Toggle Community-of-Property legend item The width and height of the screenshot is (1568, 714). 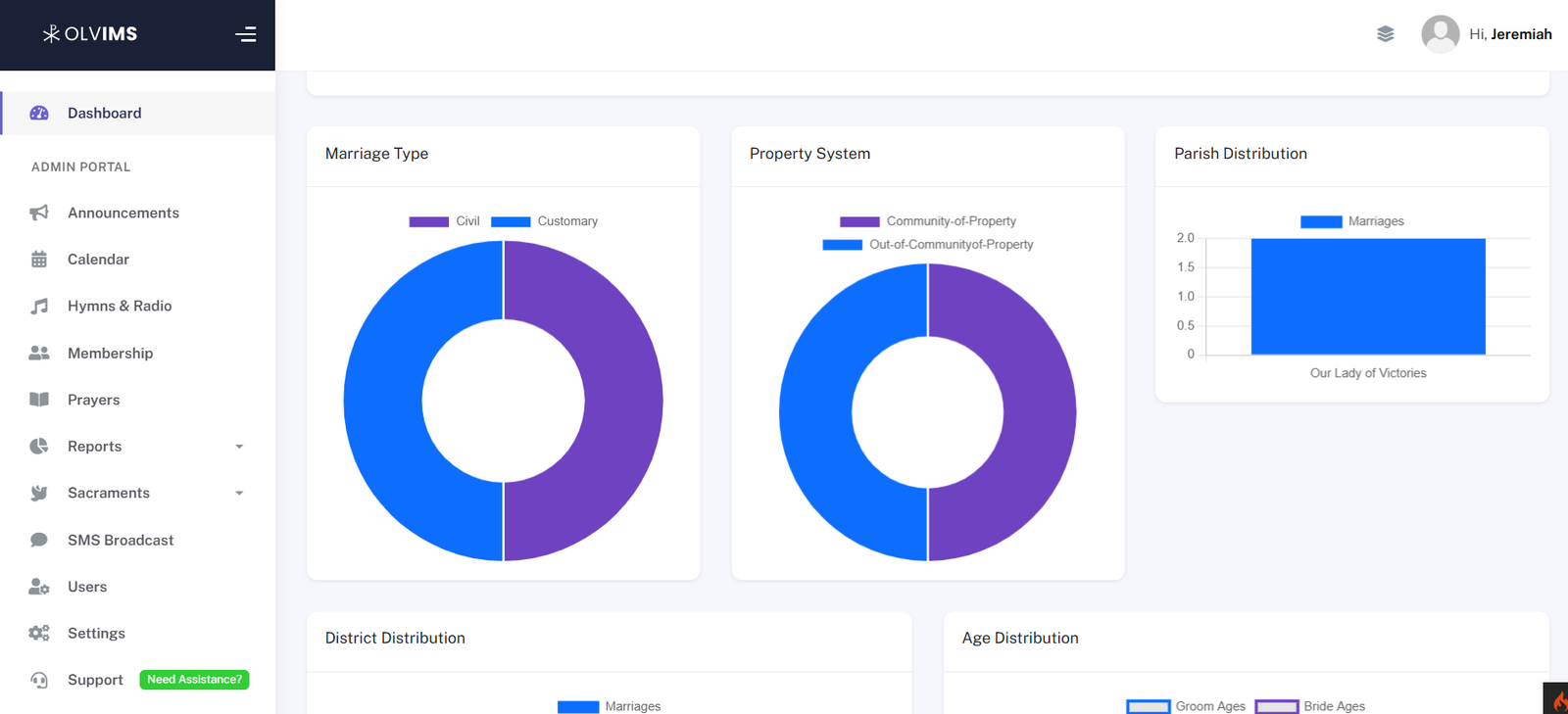(x=928, y=221)
